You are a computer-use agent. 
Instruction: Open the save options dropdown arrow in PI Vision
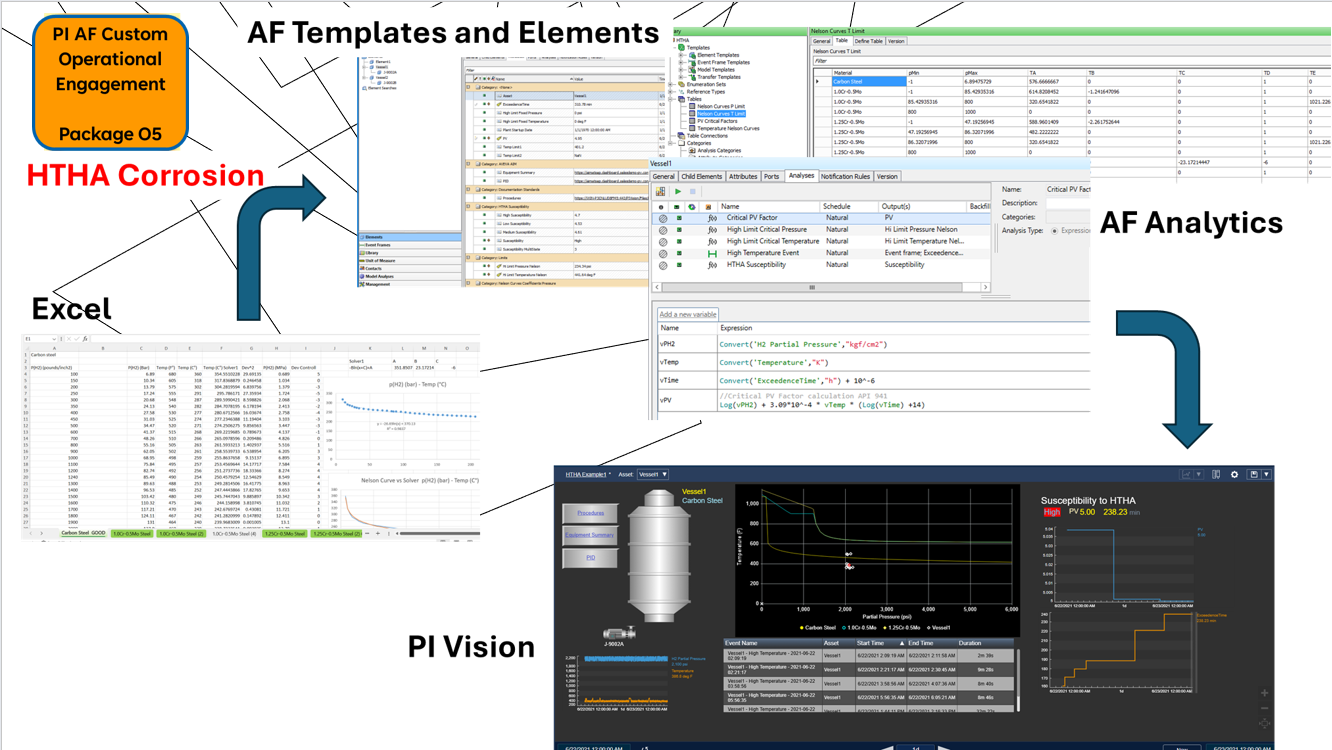coord(1266,475)
